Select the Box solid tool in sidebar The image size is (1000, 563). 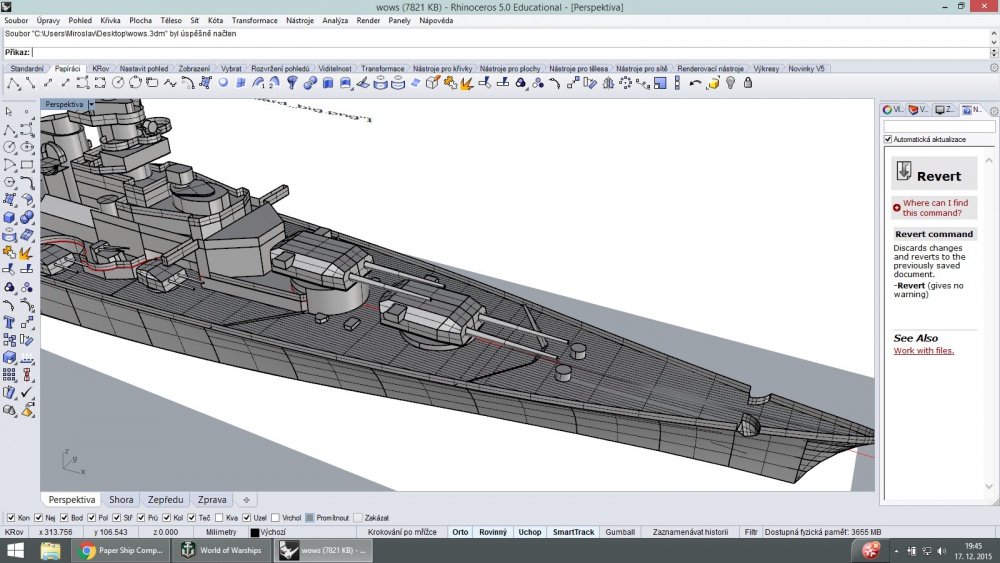pyautogui.click(x=9, y=218)
